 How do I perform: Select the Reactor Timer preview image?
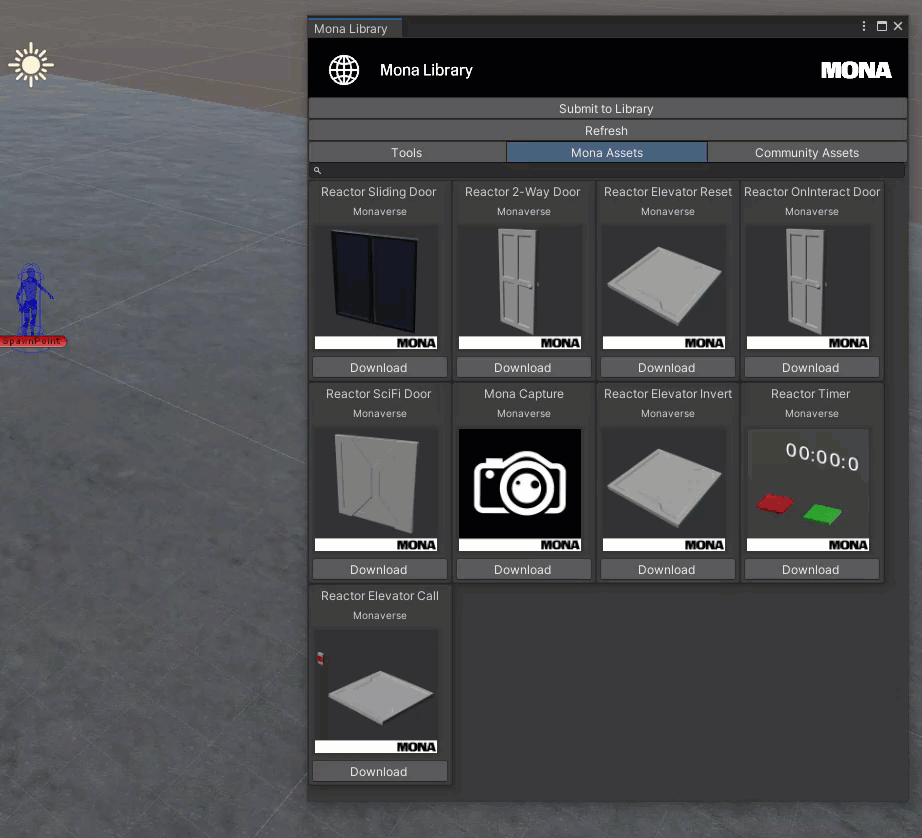coord(810,489)
